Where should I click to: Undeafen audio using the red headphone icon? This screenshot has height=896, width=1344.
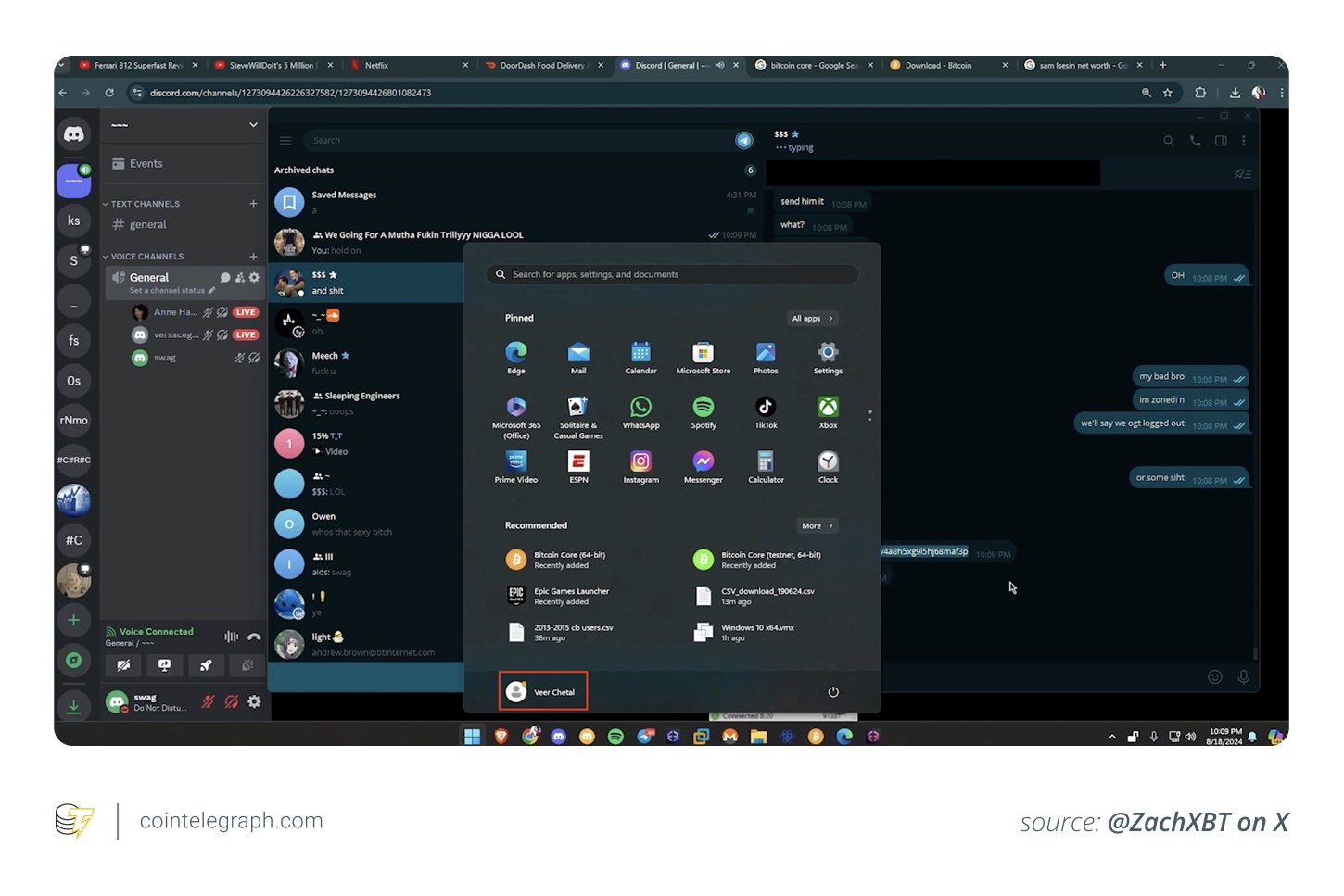[232, 701]
